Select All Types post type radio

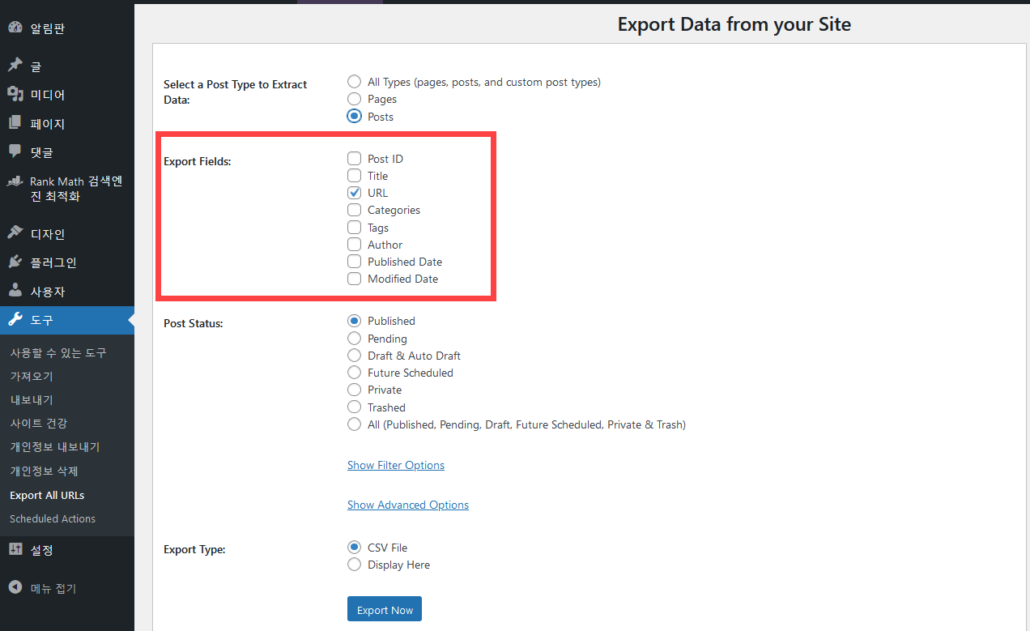[x=354, y=81]
